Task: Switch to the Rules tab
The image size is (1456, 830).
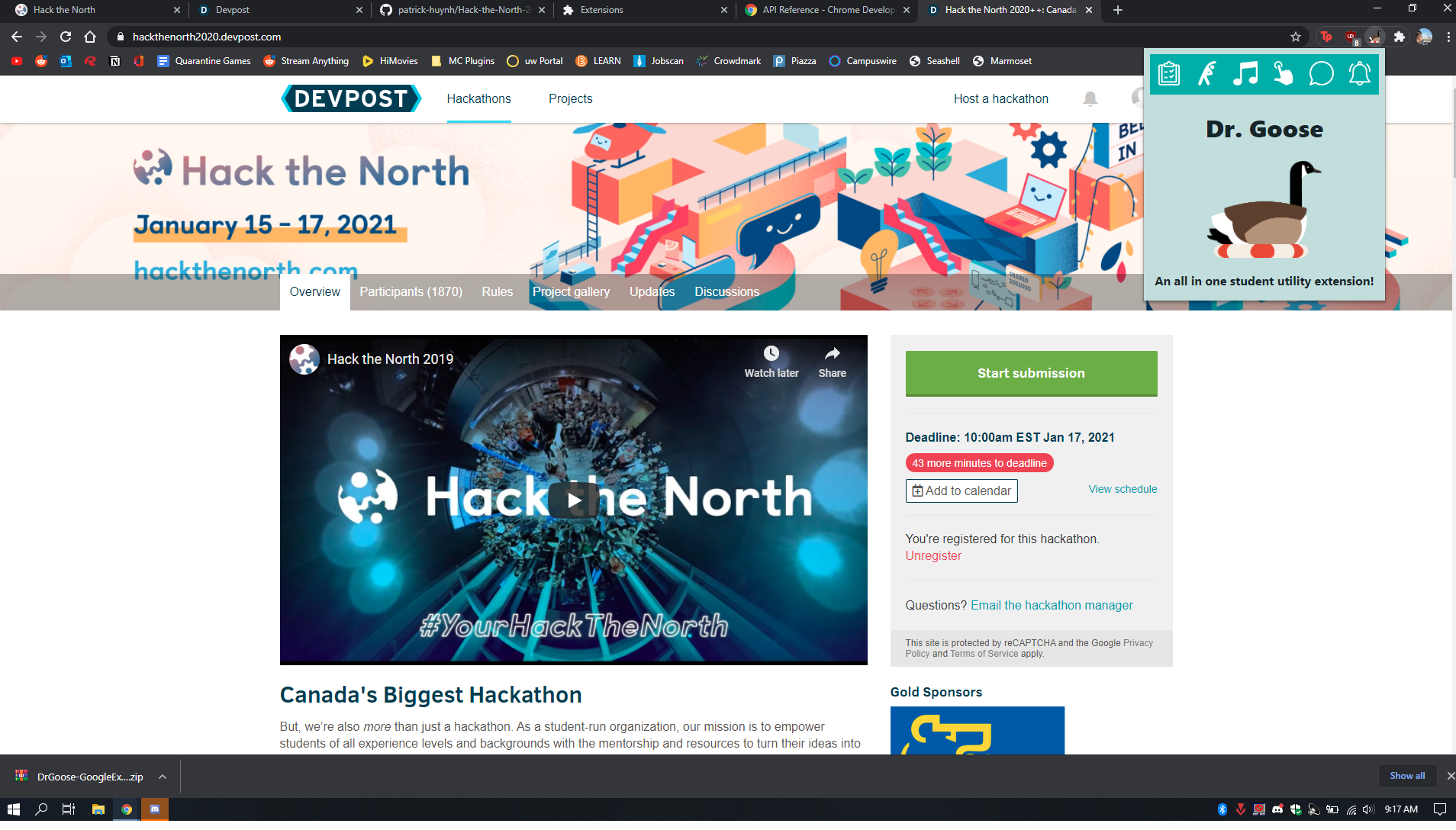Action: [x=498, y=292]
